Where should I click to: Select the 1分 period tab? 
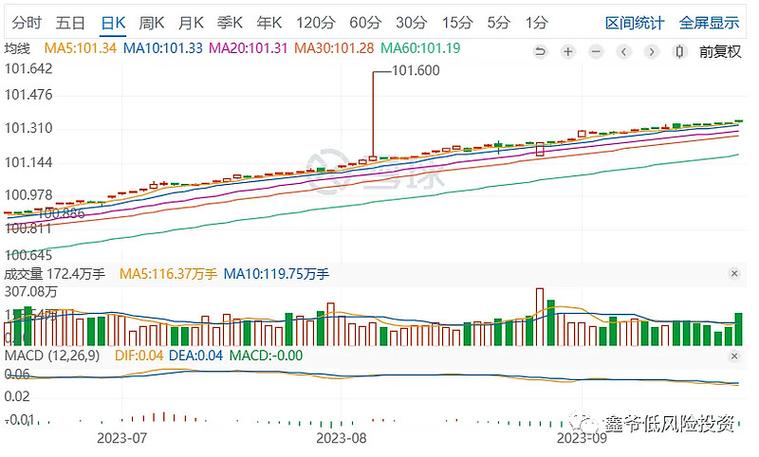click(x=536, y=22)
